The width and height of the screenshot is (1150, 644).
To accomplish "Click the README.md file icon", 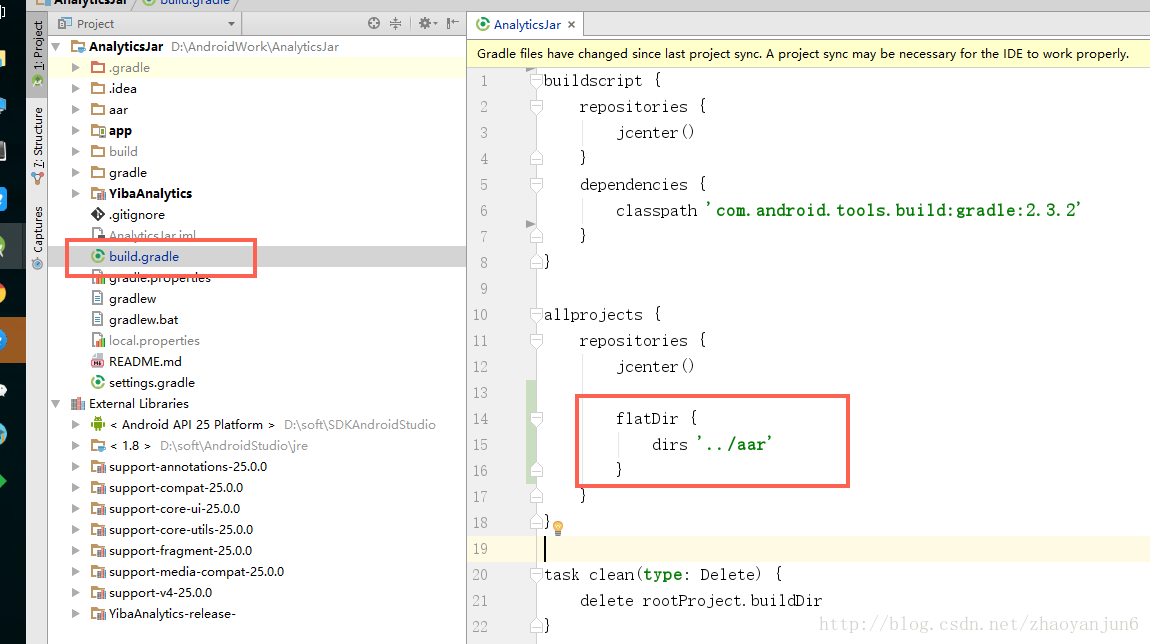I will pyautogui.click(x=98, y=361).
